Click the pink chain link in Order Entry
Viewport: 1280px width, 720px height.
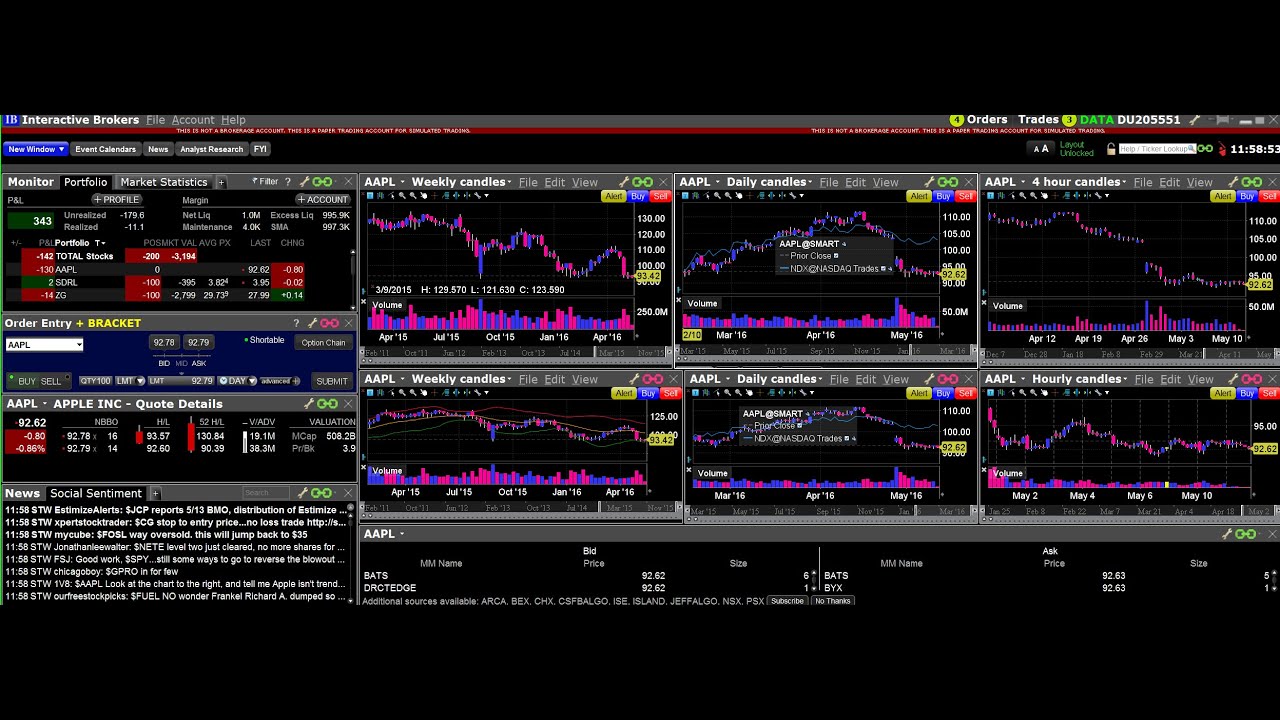[329, 323]
